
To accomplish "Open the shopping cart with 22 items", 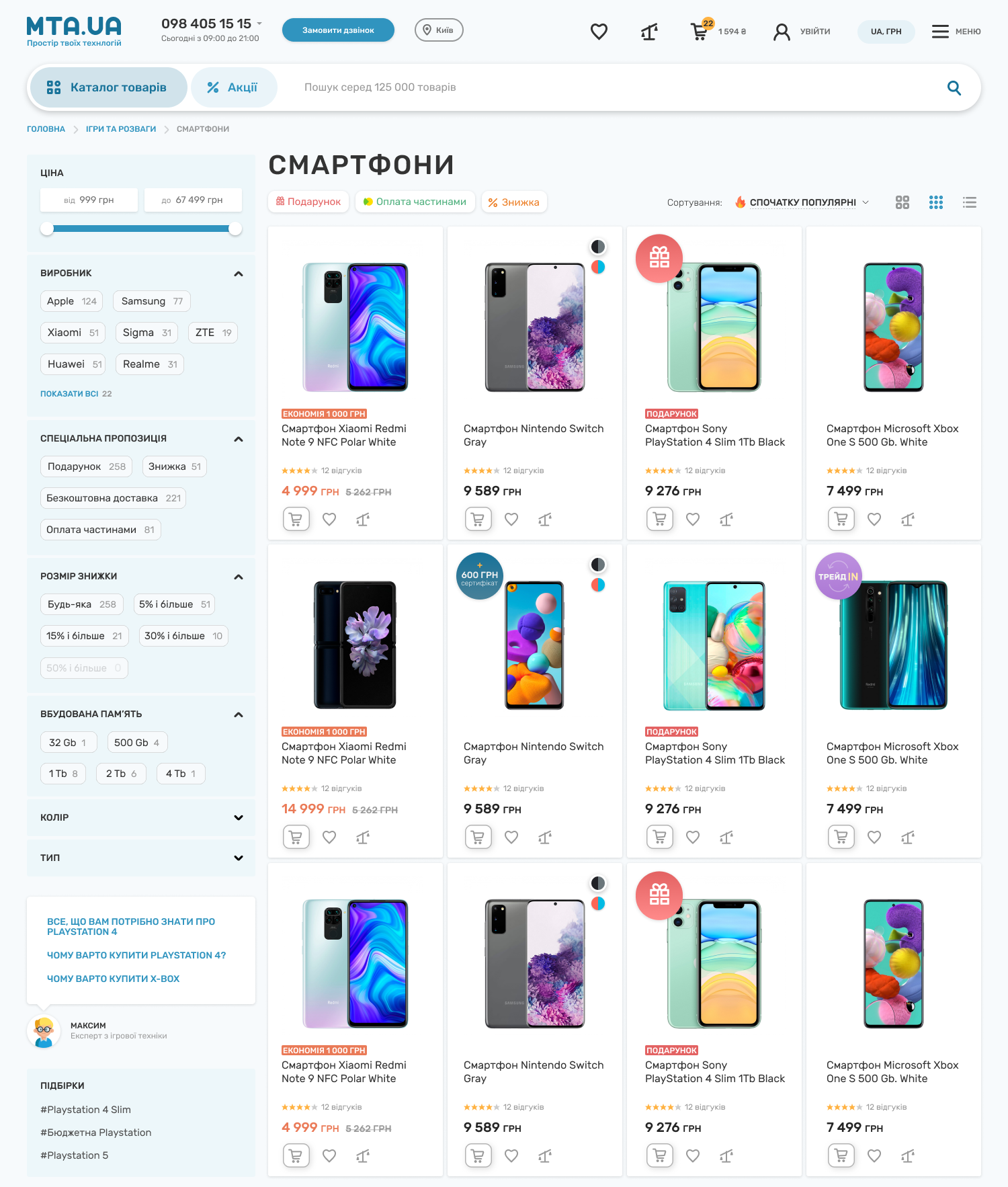I will (700, 31).
